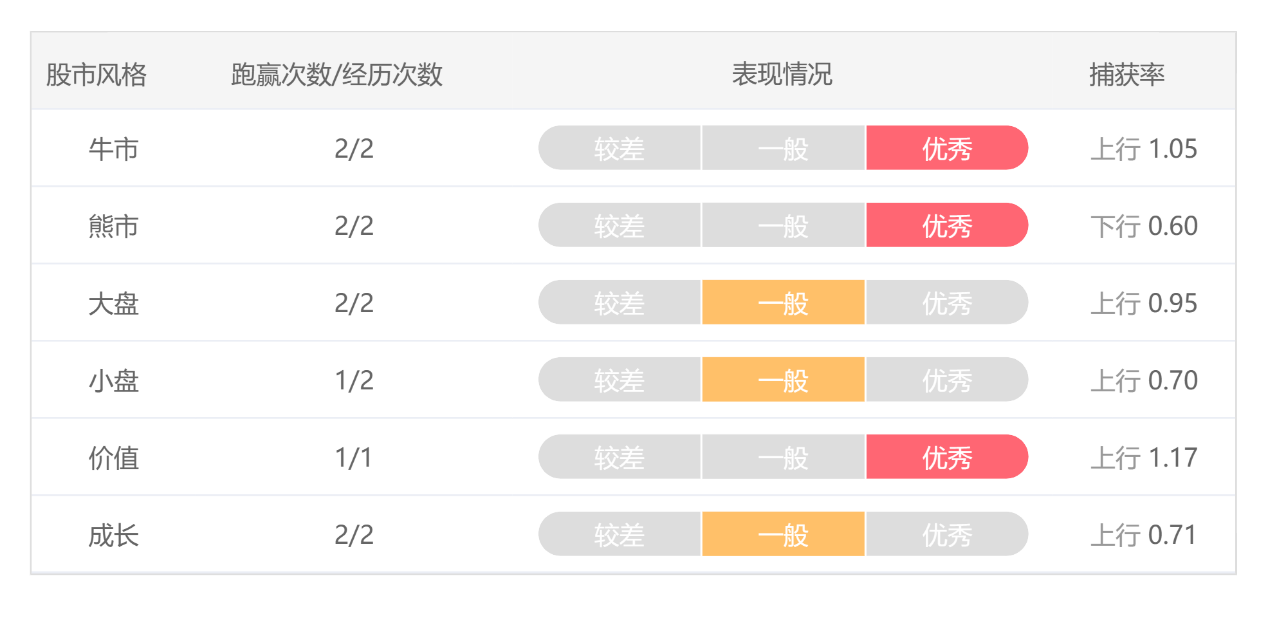Click the 跑赢次数/经历次数 column header
The height and width of the screenshot is (643, 1268).
337,74
